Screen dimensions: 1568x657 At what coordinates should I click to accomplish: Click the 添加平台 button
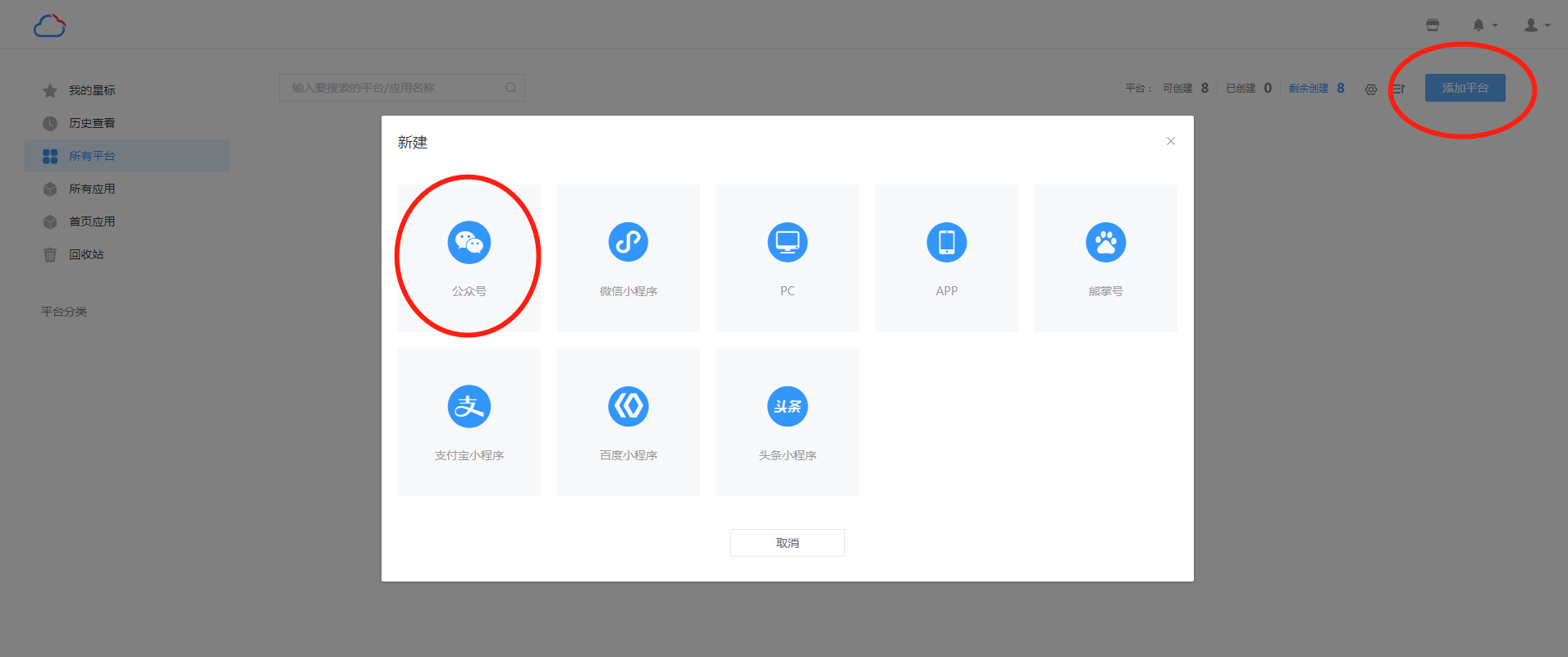1465,88
